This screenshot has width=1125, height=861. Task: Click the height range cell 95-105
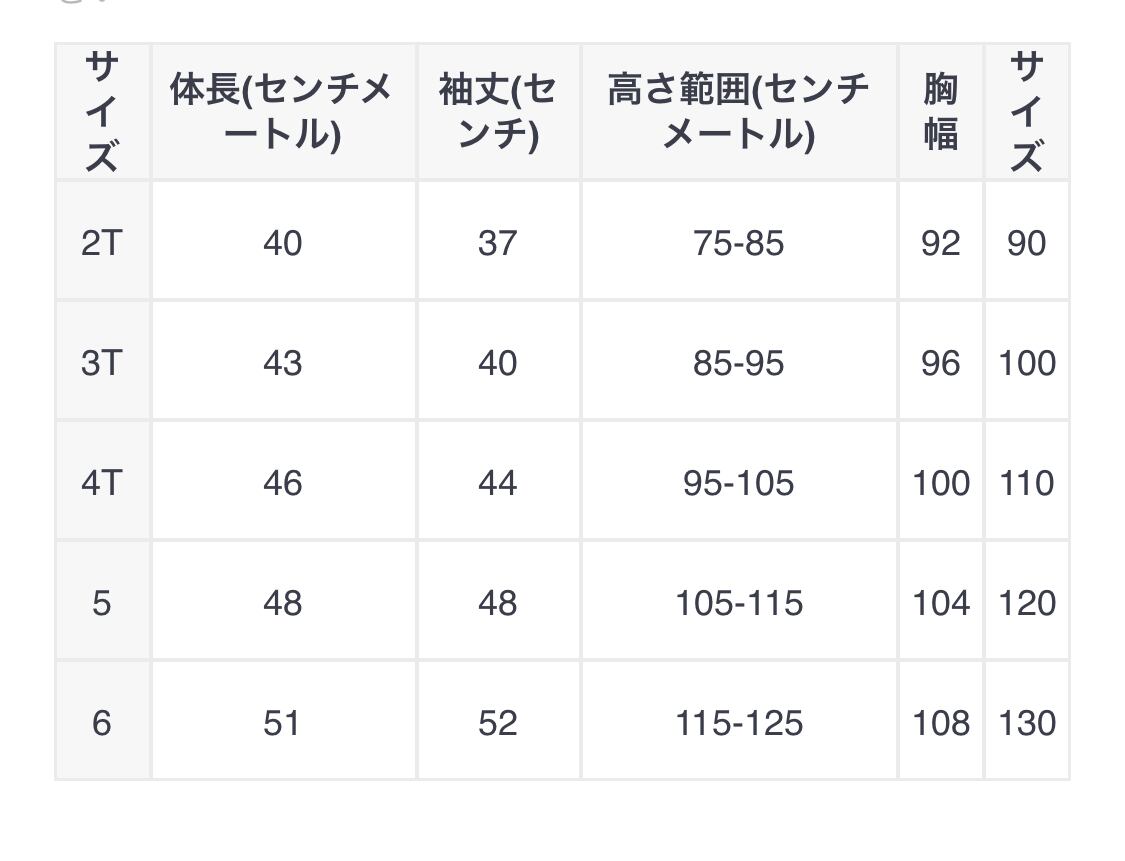(x=738, y=483)
